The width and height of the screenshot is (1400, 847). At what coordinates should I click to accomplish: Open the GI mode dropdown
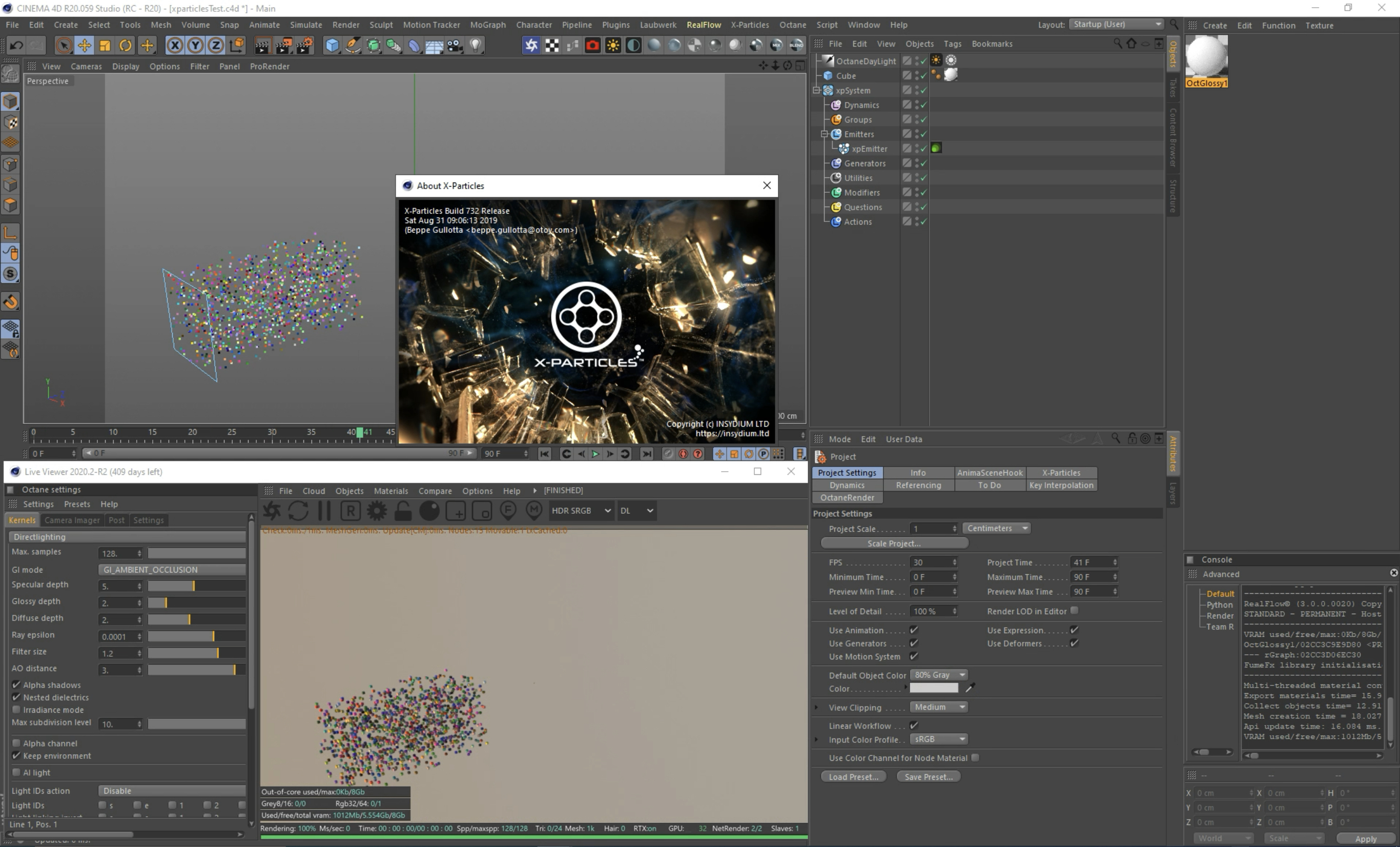tap(172, 570)
